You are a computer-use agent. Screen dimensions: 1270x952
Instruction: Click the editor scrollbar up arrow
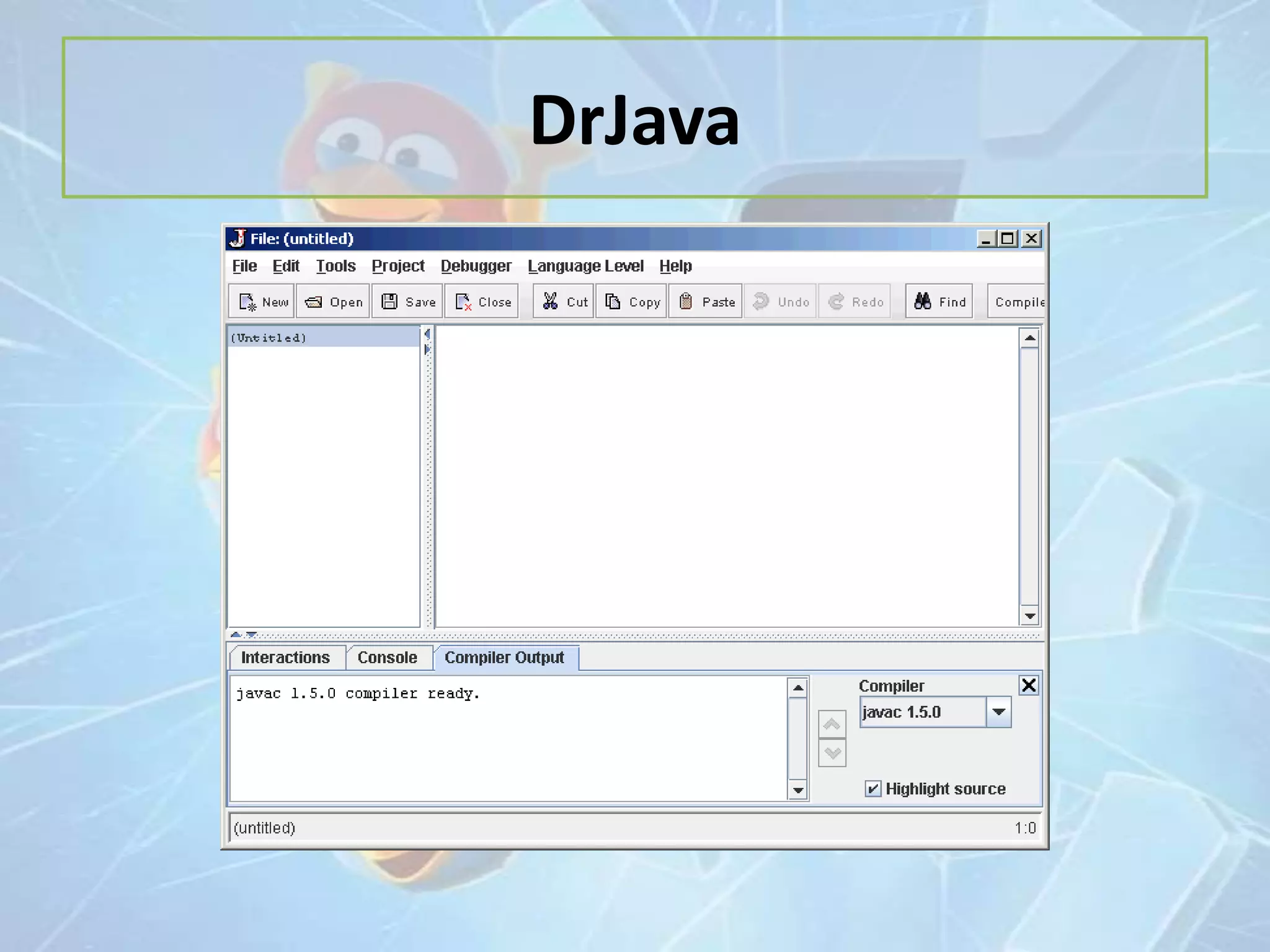[1029, 338]
